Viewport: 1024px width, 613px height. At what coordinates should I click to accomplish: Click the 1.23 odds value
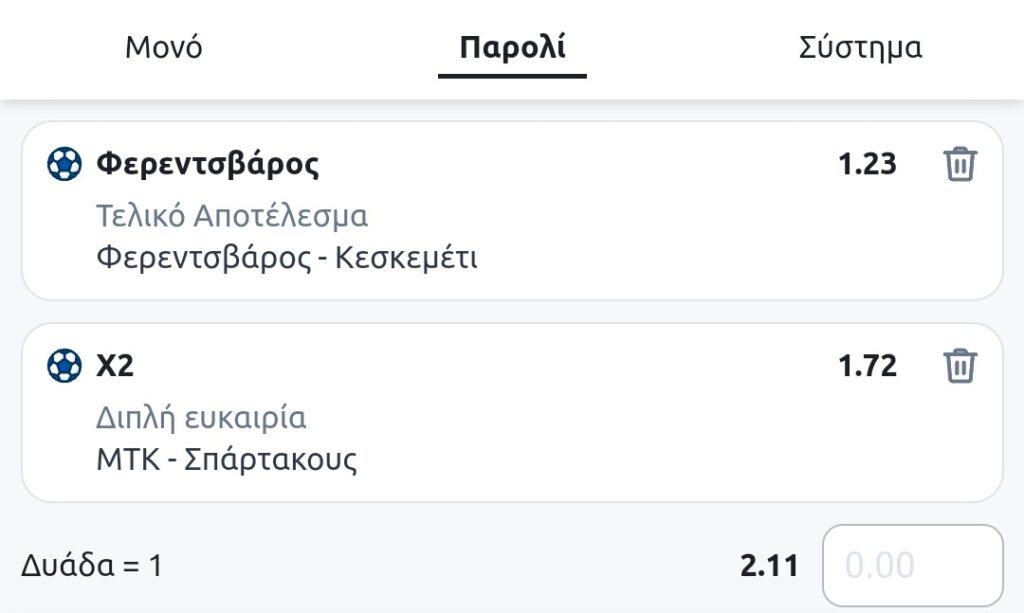coord(867,164)
